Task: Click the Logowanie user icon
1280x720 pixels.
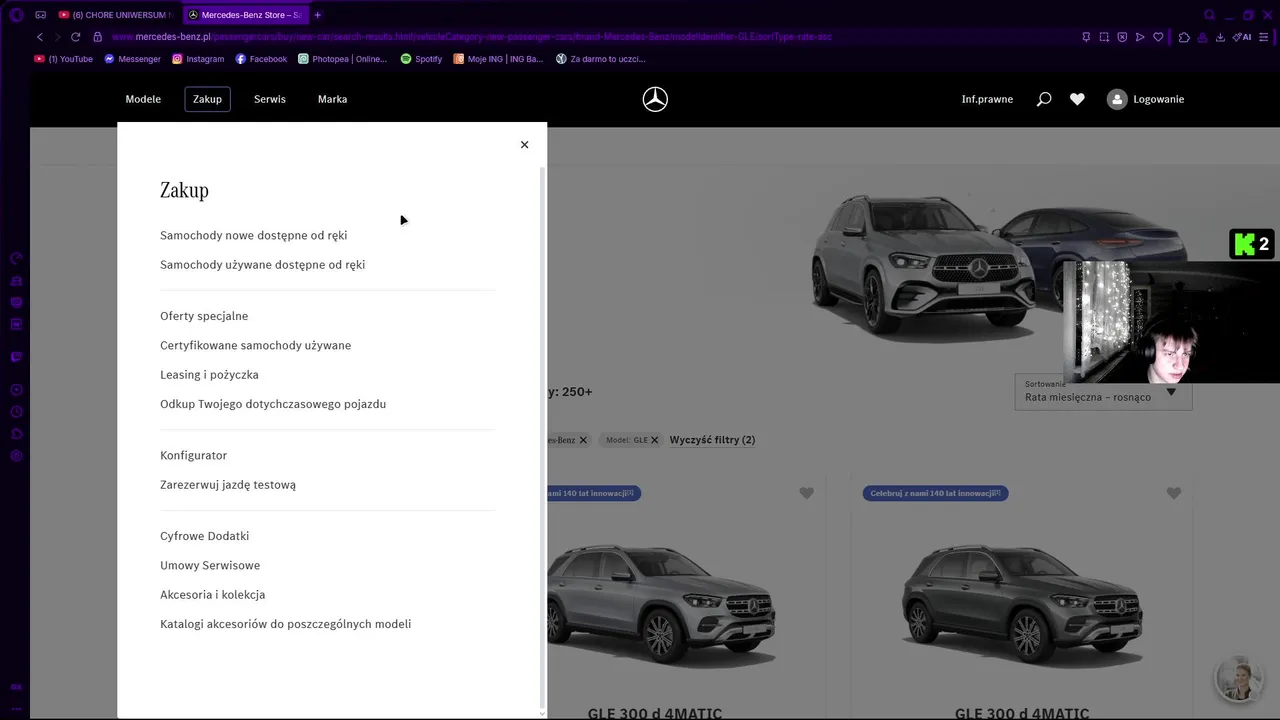Action: pyautogui.click(x=1117, y=99)
